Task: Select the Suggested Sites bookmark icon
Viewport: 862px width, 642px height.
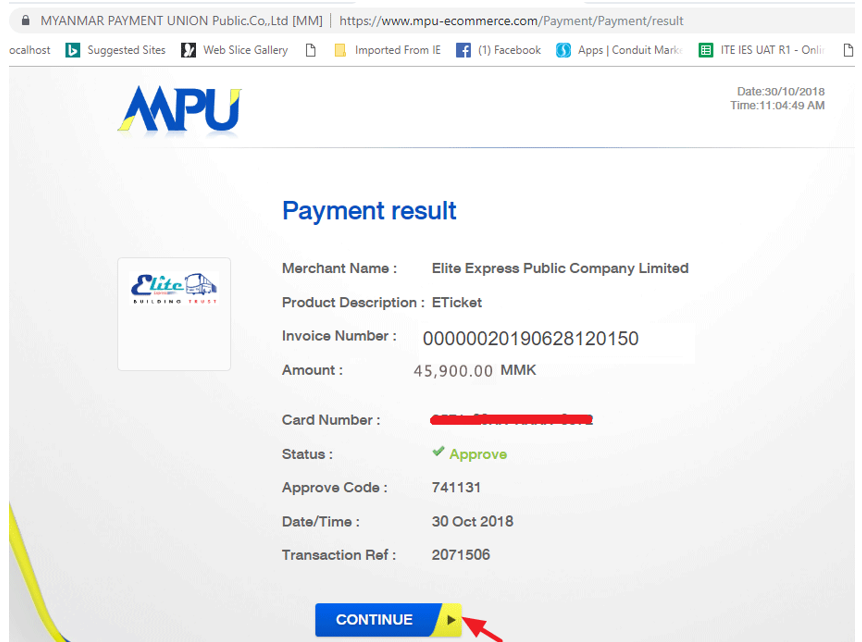Action: pyautogui.click(x=71, y=49)
